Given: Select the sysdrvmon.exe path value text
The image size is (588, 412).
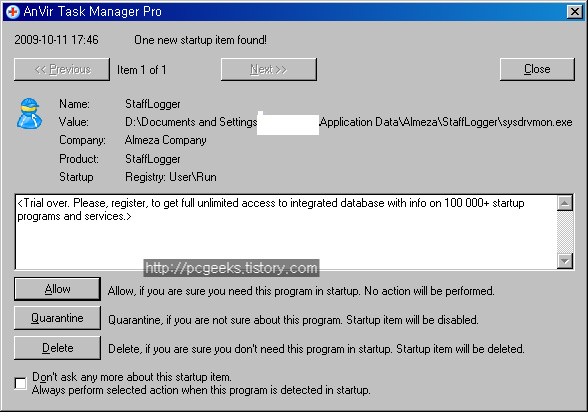Looking at the screenshot, I should click(348, 122).
